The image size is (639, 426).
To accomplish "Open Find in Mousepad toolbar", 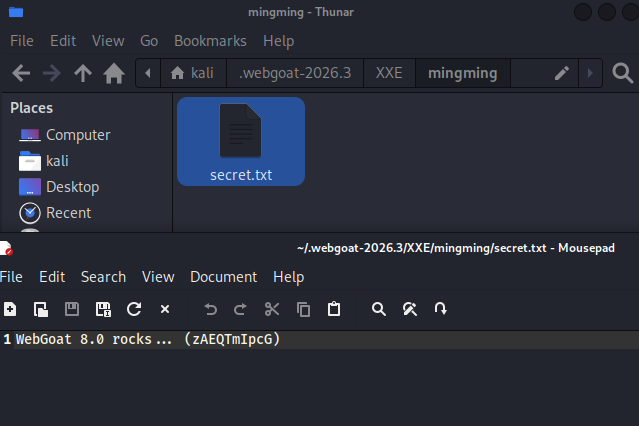I will point(379,309).
